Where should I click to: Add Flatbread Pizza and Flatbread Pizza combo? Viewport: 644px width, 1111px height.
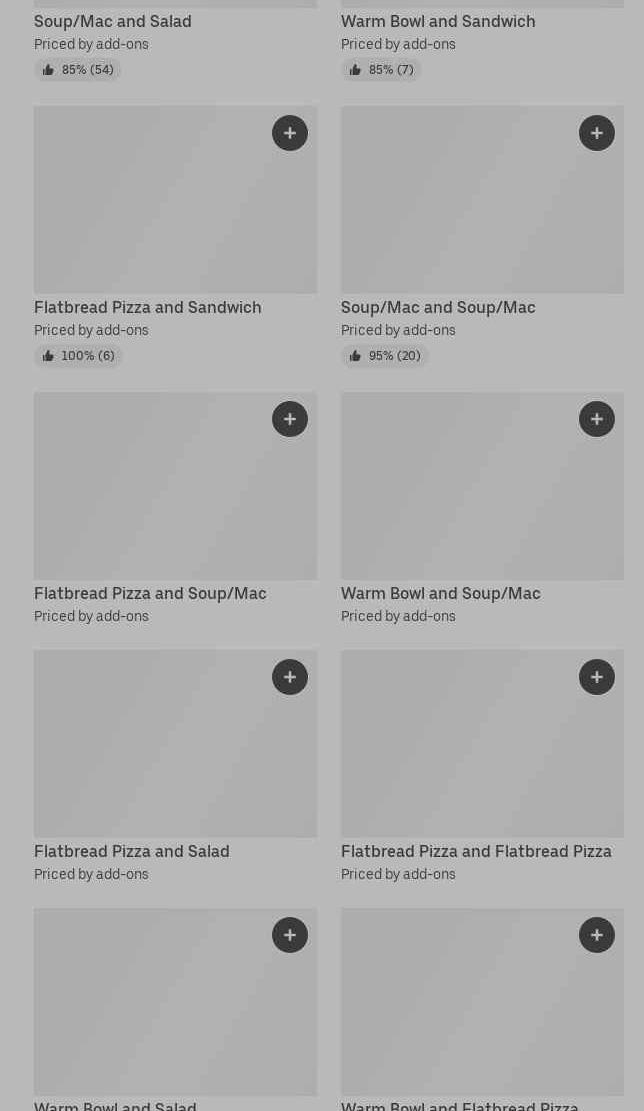pyautogui.click(x=597, y=677)
